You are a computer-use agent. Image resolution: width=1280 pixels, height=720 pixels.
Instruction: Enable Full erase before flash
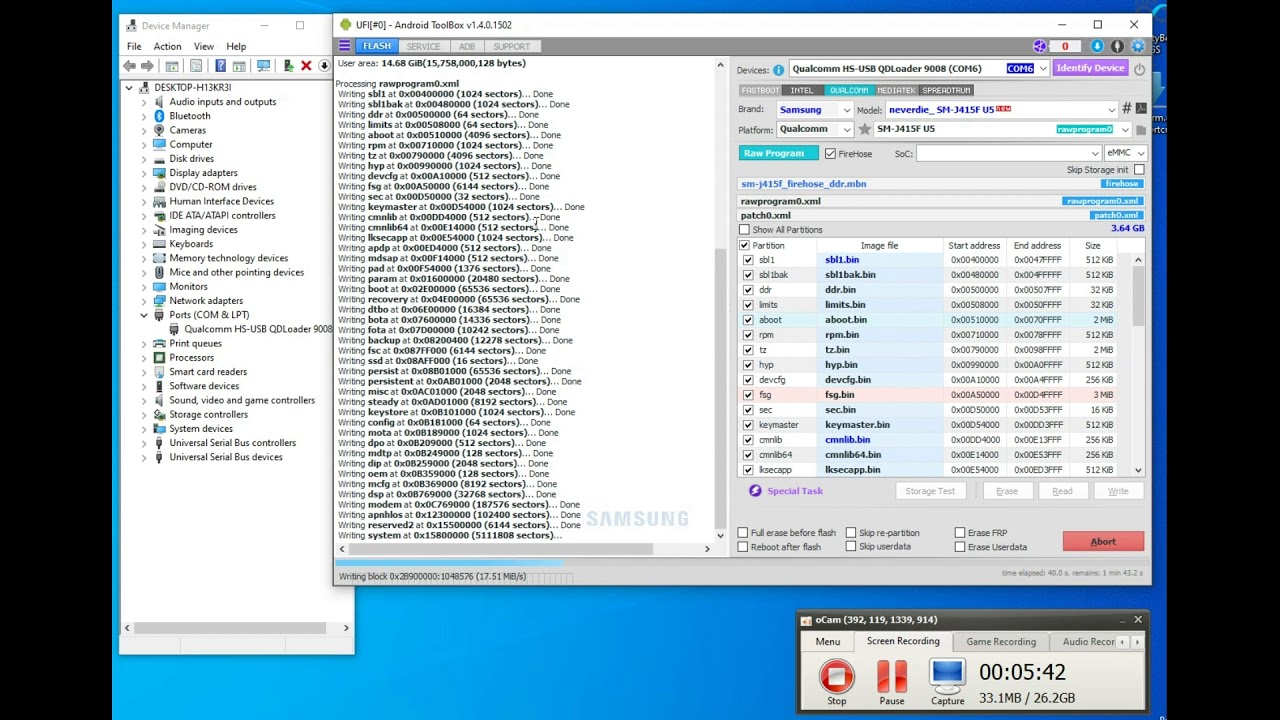(x=743, y=533)
